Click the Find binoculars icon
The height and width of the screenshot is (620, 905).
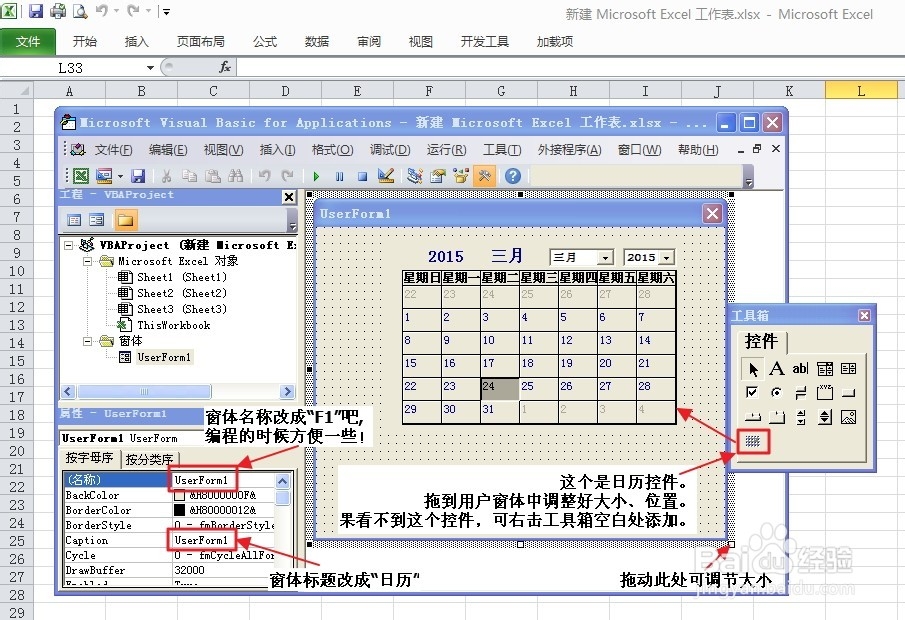[235, 176]
